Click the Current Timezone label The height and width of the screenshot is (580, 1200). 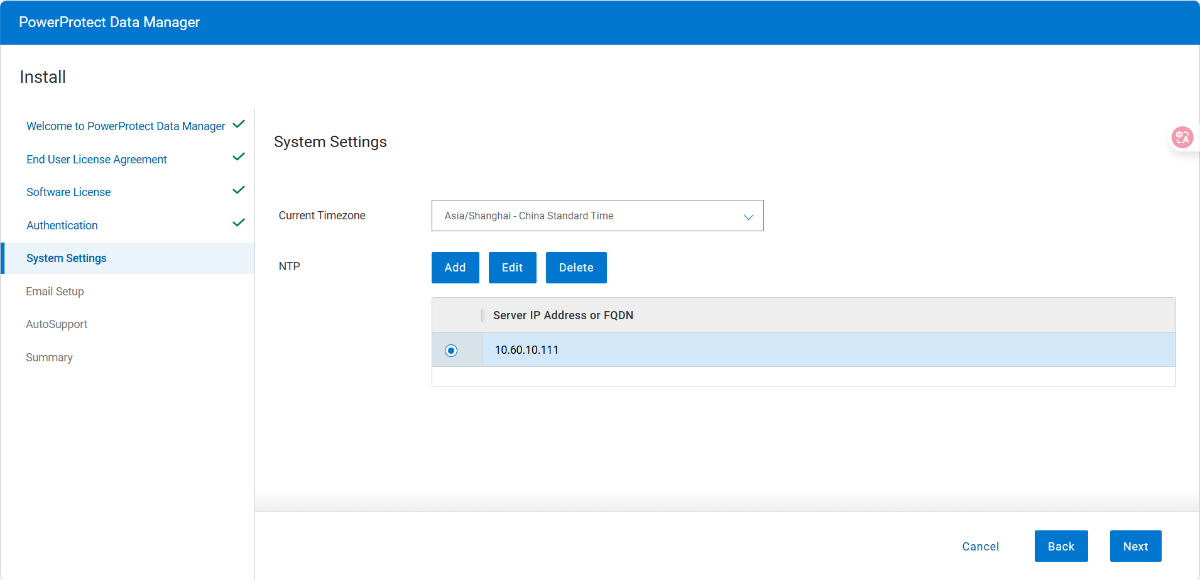(322, 216)
